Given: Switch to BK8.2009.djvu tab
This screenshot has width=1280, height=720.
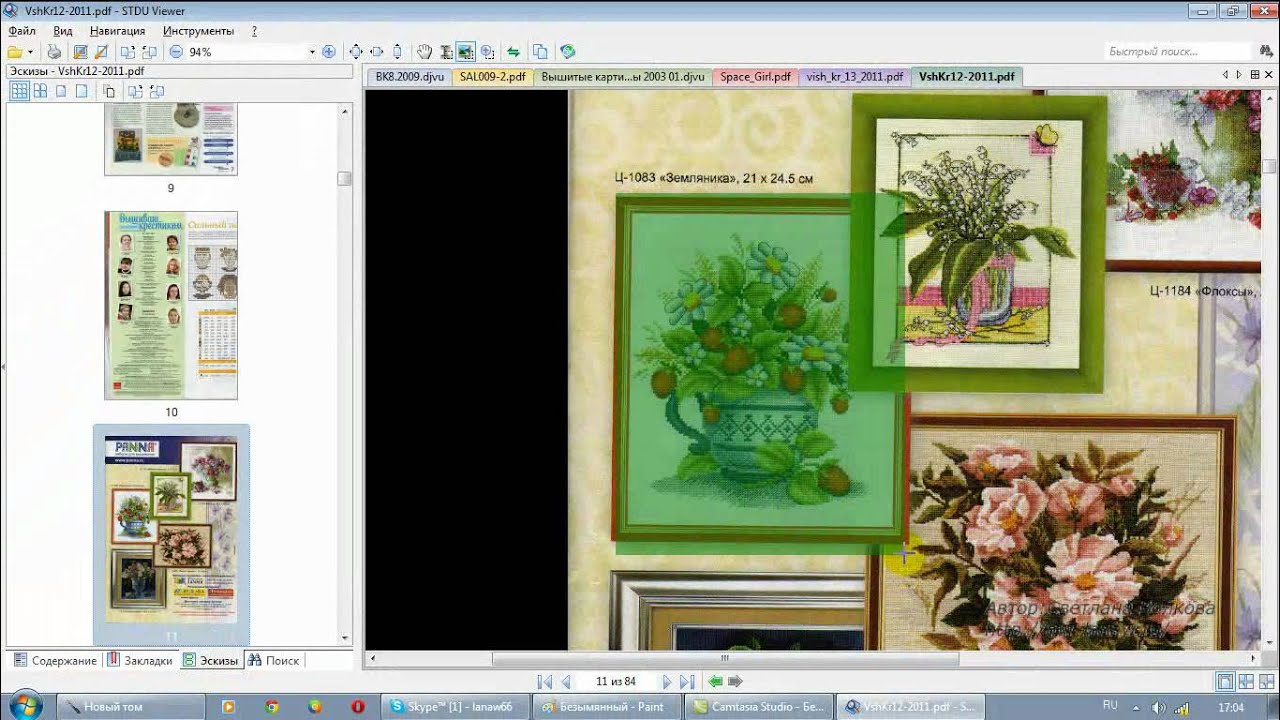Looking at the screenshot, I should 410,77.
